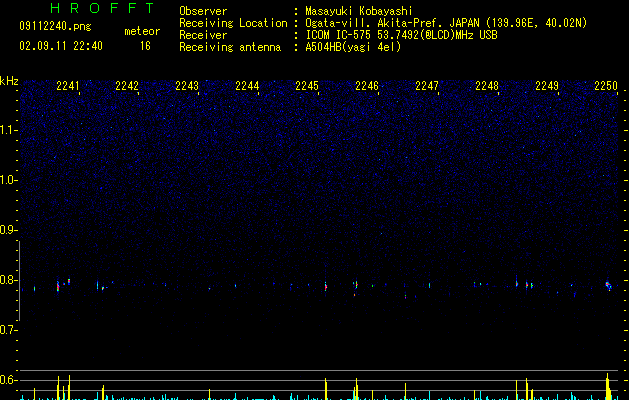Screen dimensions: 629x400
Task: Click the kHz axis unit label
Action: 9,81
